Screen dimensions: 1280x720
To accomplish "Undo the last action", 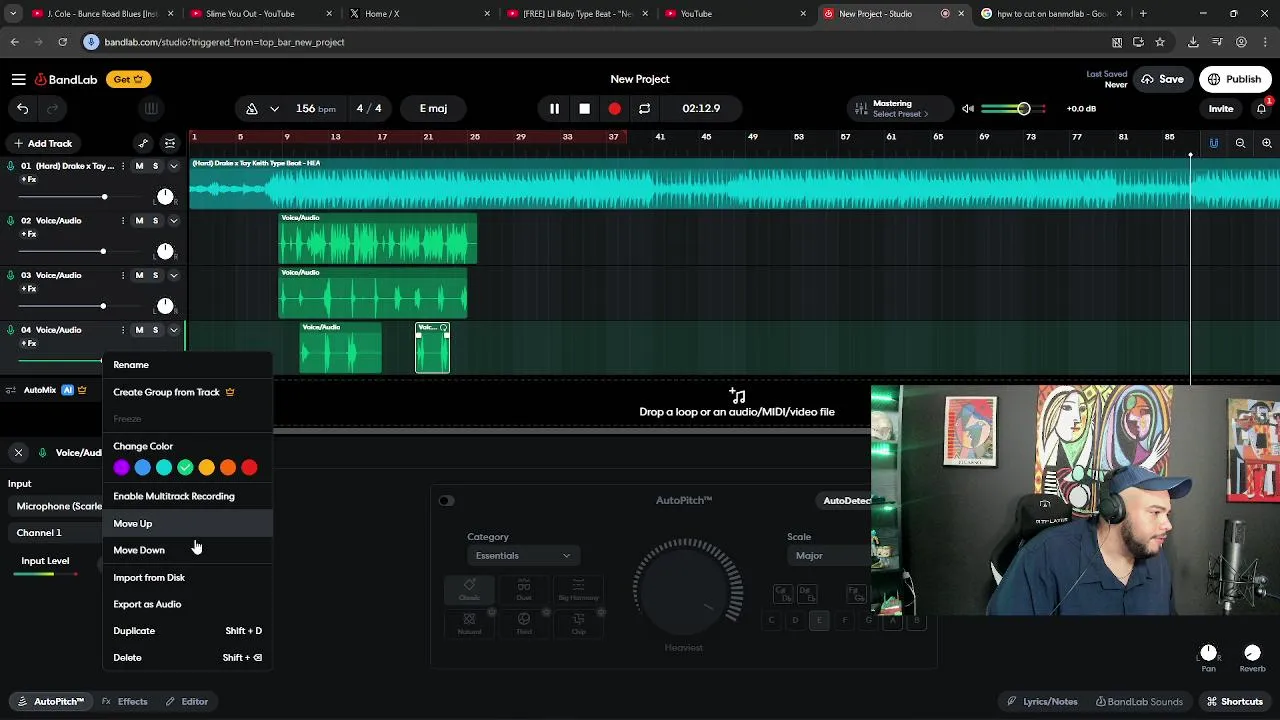I will [x=22, y=108].
